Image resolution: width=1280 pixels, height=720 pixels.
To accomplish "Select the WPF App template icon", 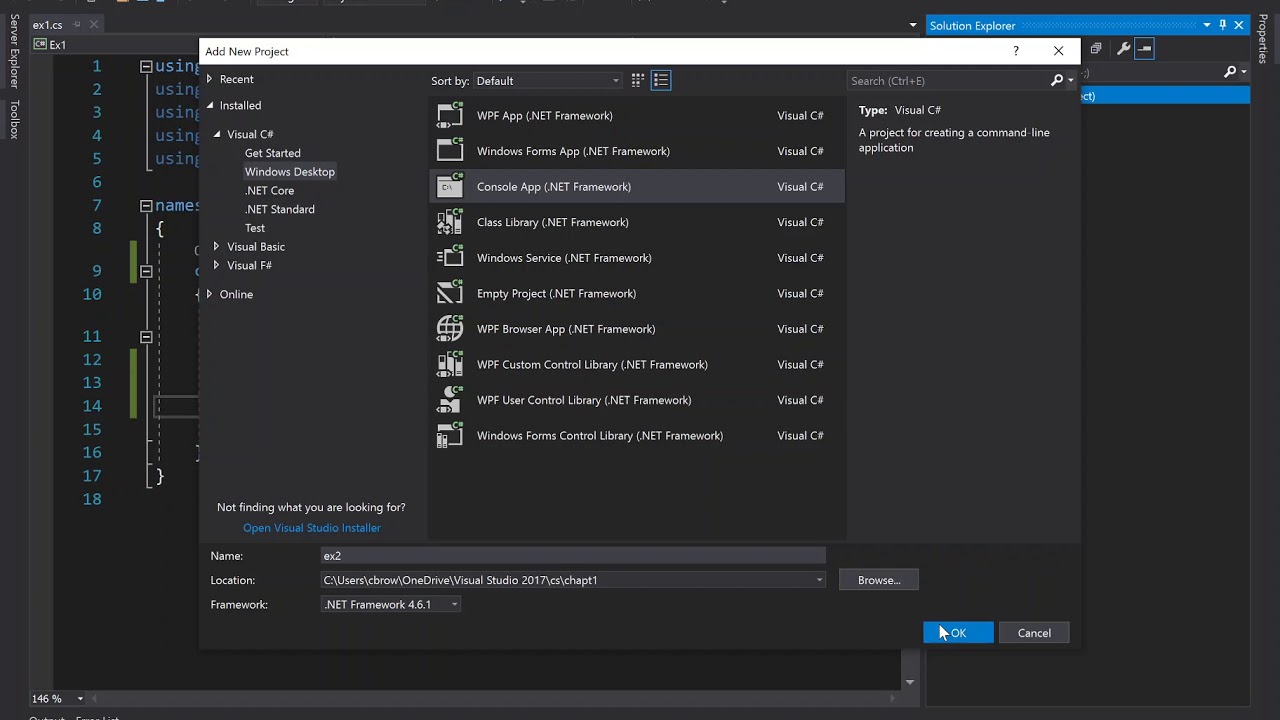I will (x=450, y=115).
